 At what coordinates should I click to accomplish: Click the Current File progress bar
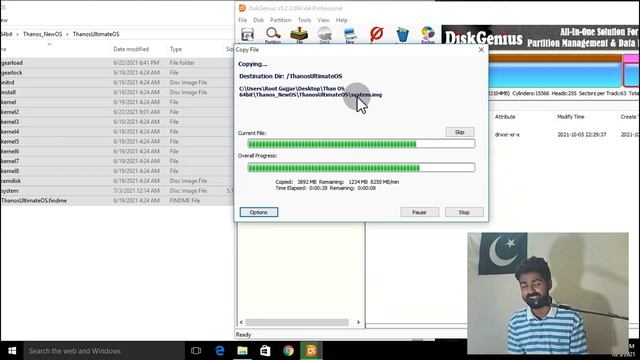pos(361,144)
